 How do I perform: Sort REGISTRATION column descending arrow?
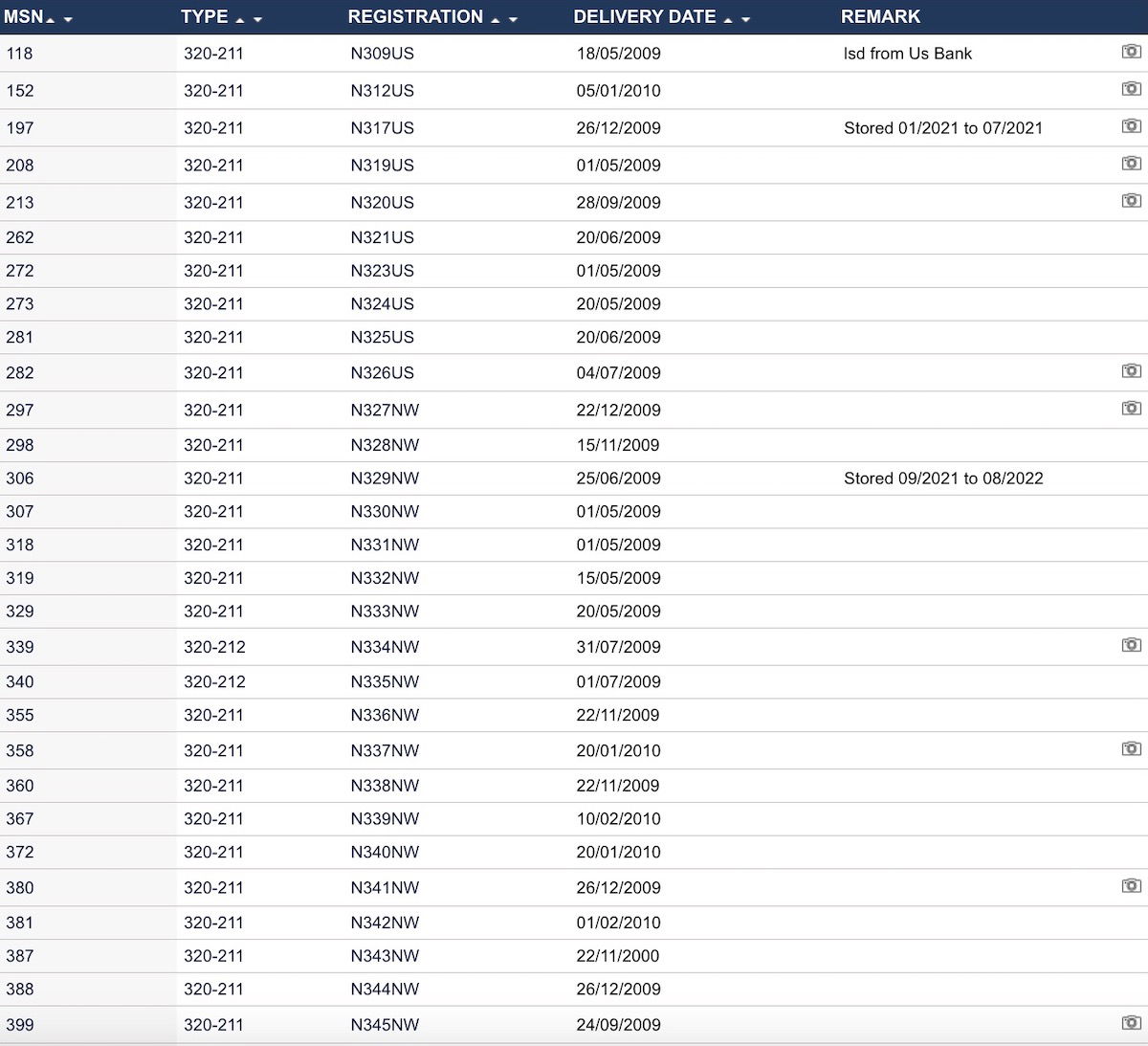[513, 20]
